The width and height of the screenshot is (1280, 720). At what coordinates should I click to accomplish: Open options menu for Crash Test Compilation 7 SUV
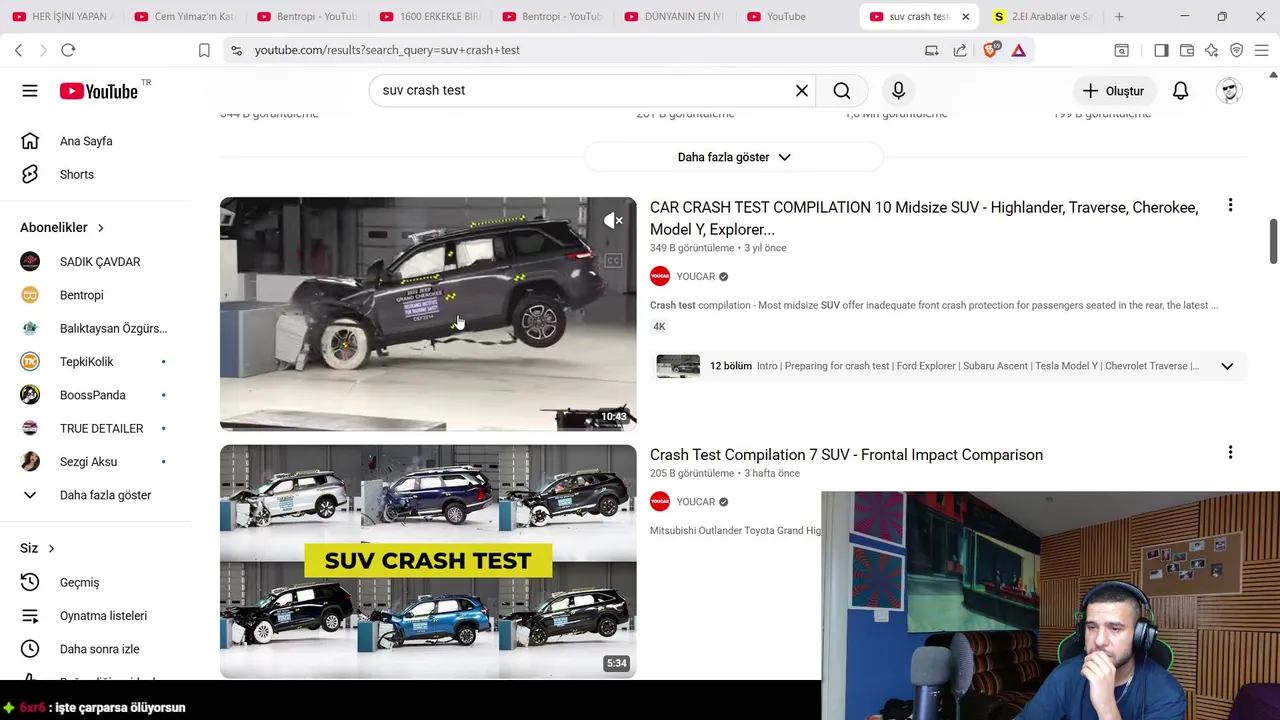(1230, 452)
